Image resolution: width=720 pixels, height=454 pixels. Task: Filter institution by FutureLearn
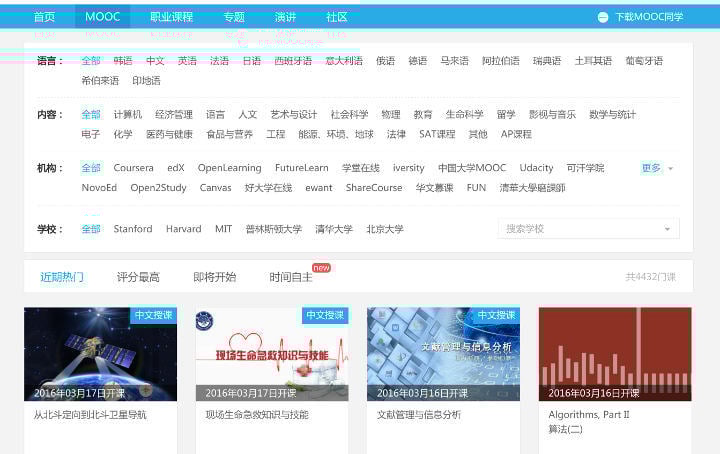[302, 168]
